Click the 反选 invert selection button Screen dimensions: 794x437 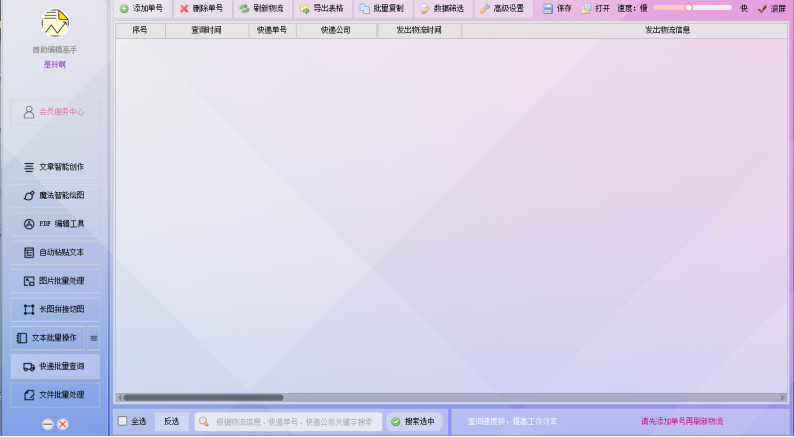point(171,421)
